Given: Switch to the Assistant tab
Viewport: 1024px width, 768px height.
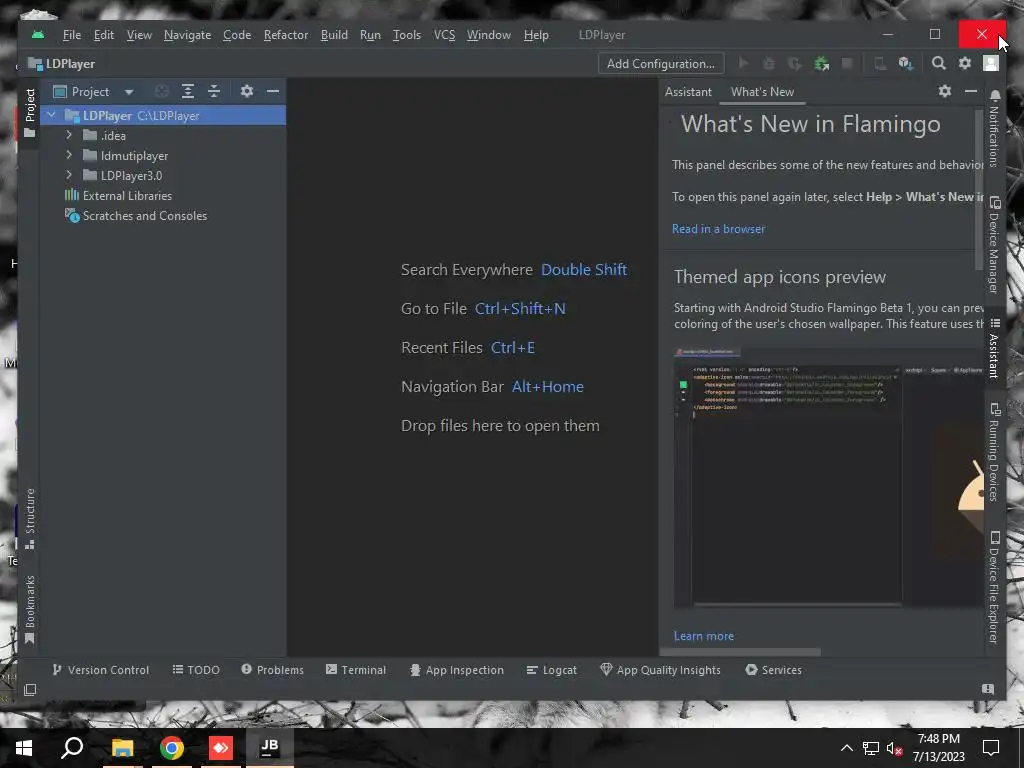Looking at the screenshot, I should [x=688, y=92].
